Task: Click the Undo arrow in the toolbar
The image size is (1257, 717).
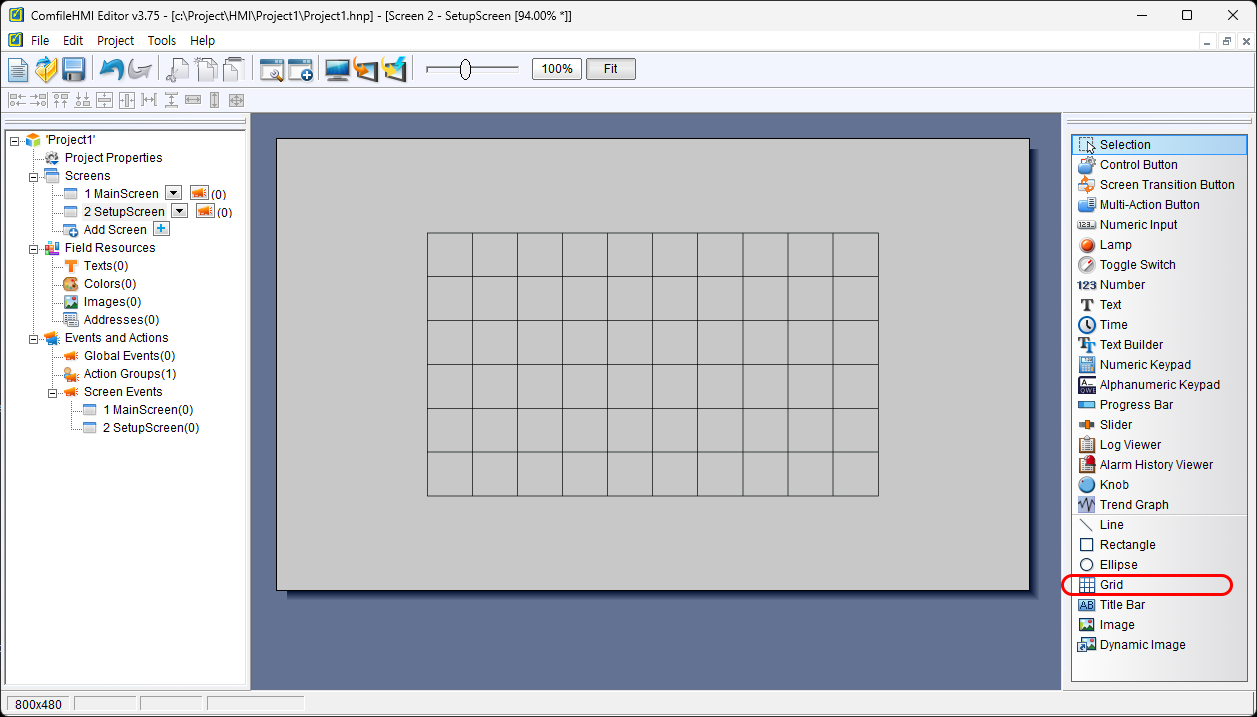Action: (x=111, y=69)
